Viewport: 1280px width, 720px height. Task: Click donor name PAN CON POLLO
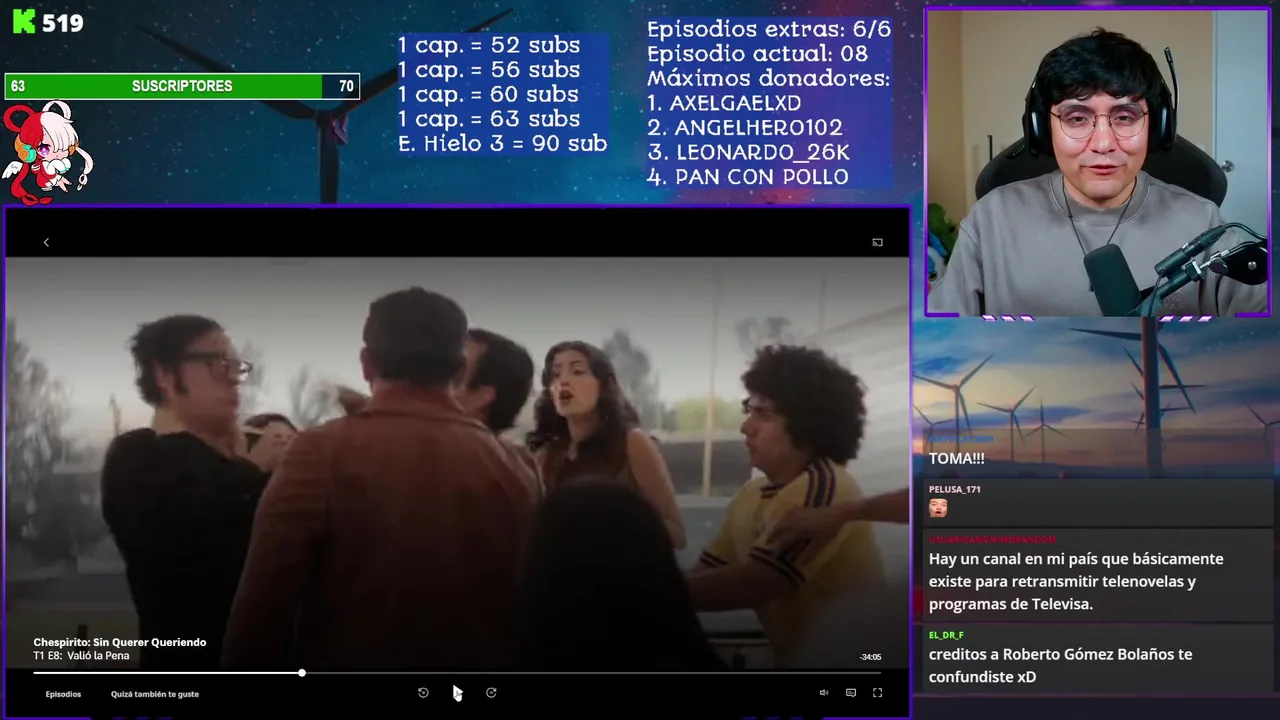coord(762,177)
